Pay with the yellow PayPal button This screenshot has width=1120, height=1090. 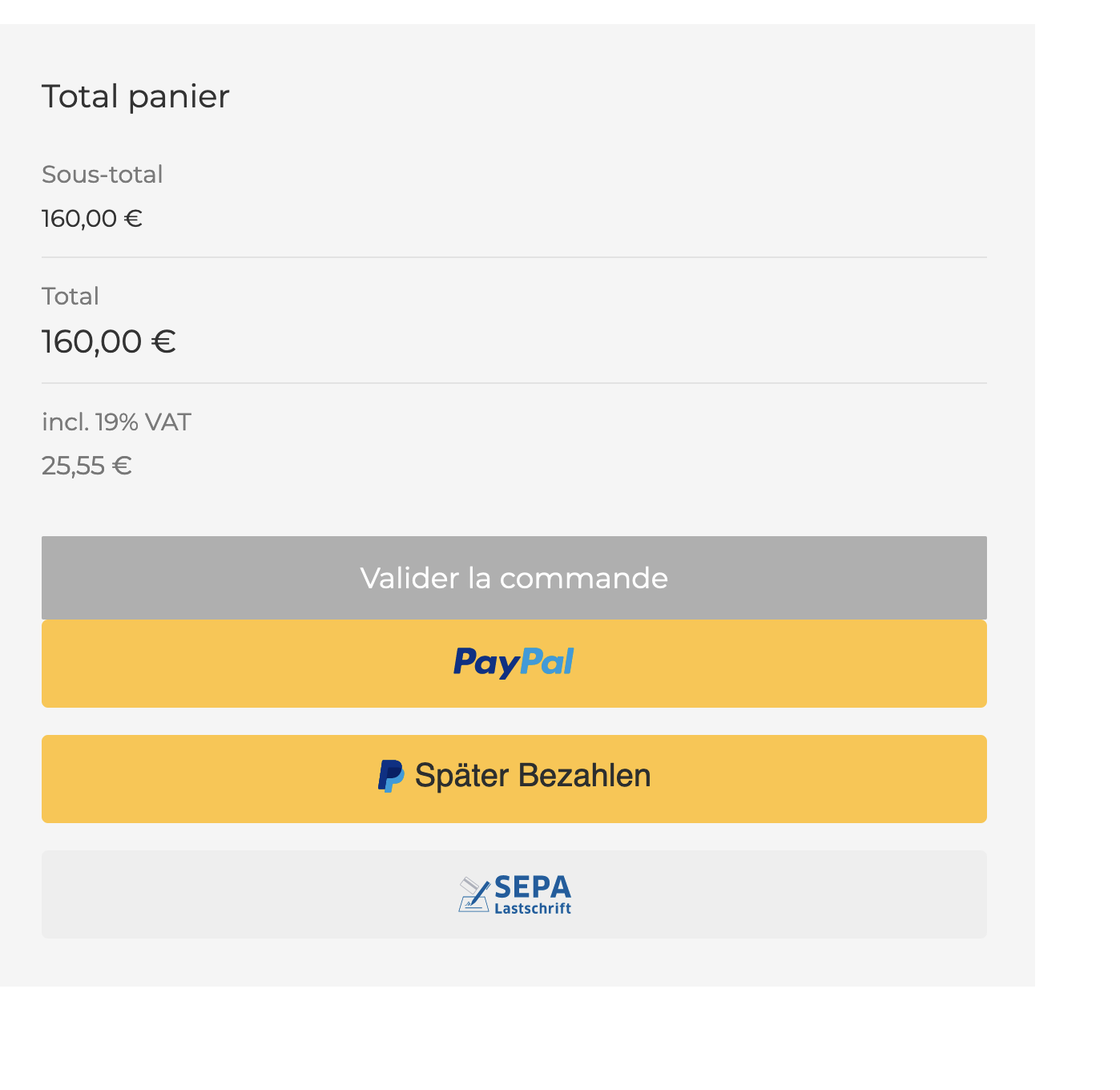[514, 664]
